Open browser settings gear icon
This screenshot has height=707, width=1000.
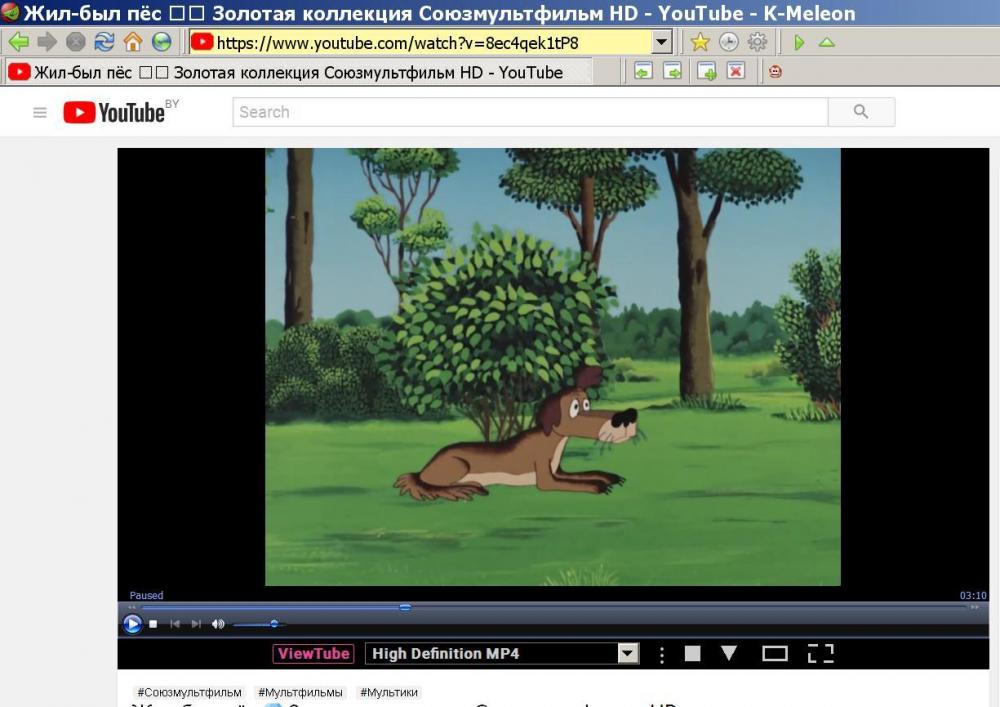click(x=757, y=42)
